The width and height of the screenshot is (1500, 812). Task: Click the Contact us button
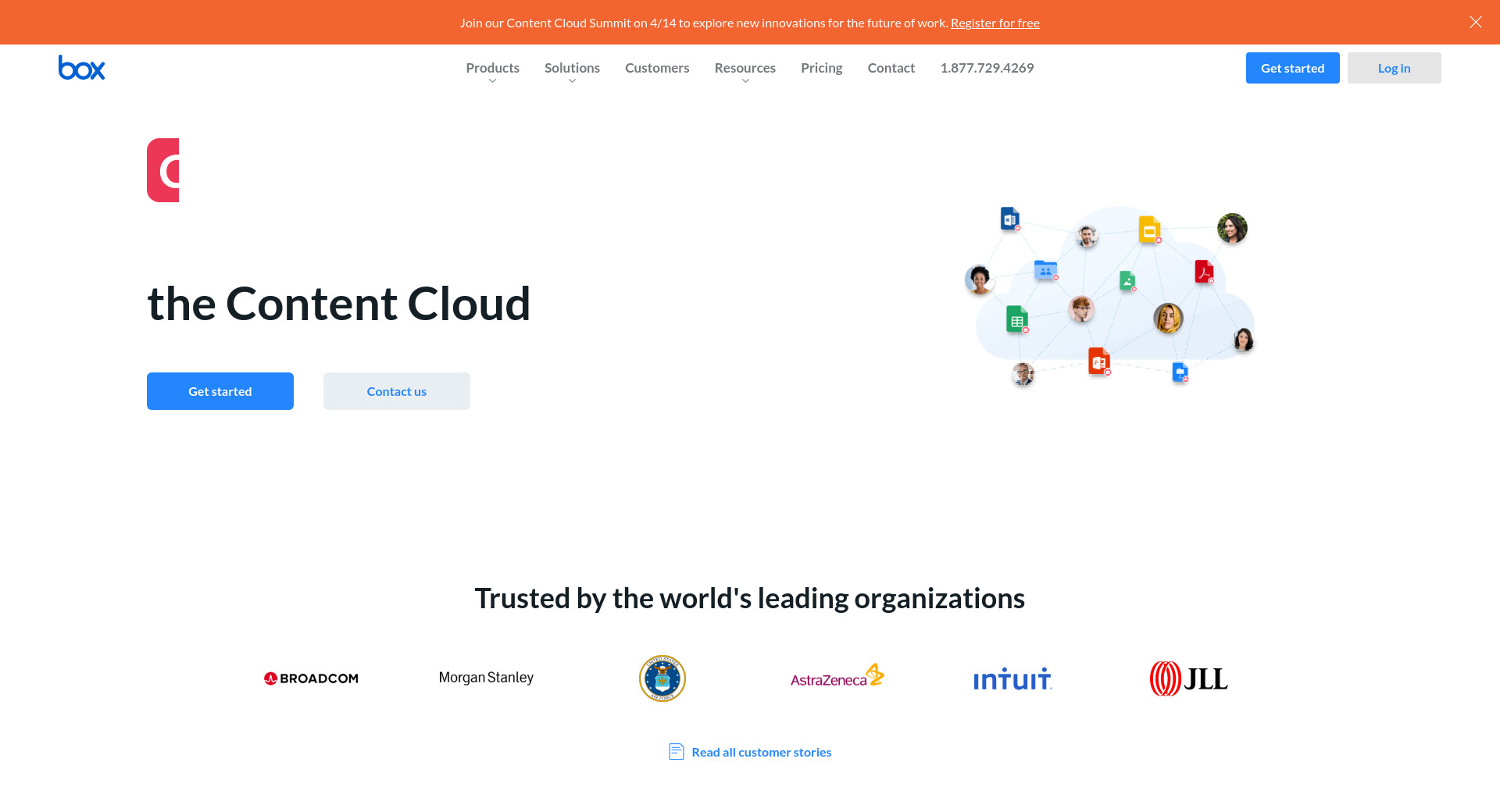pos(397,391)
